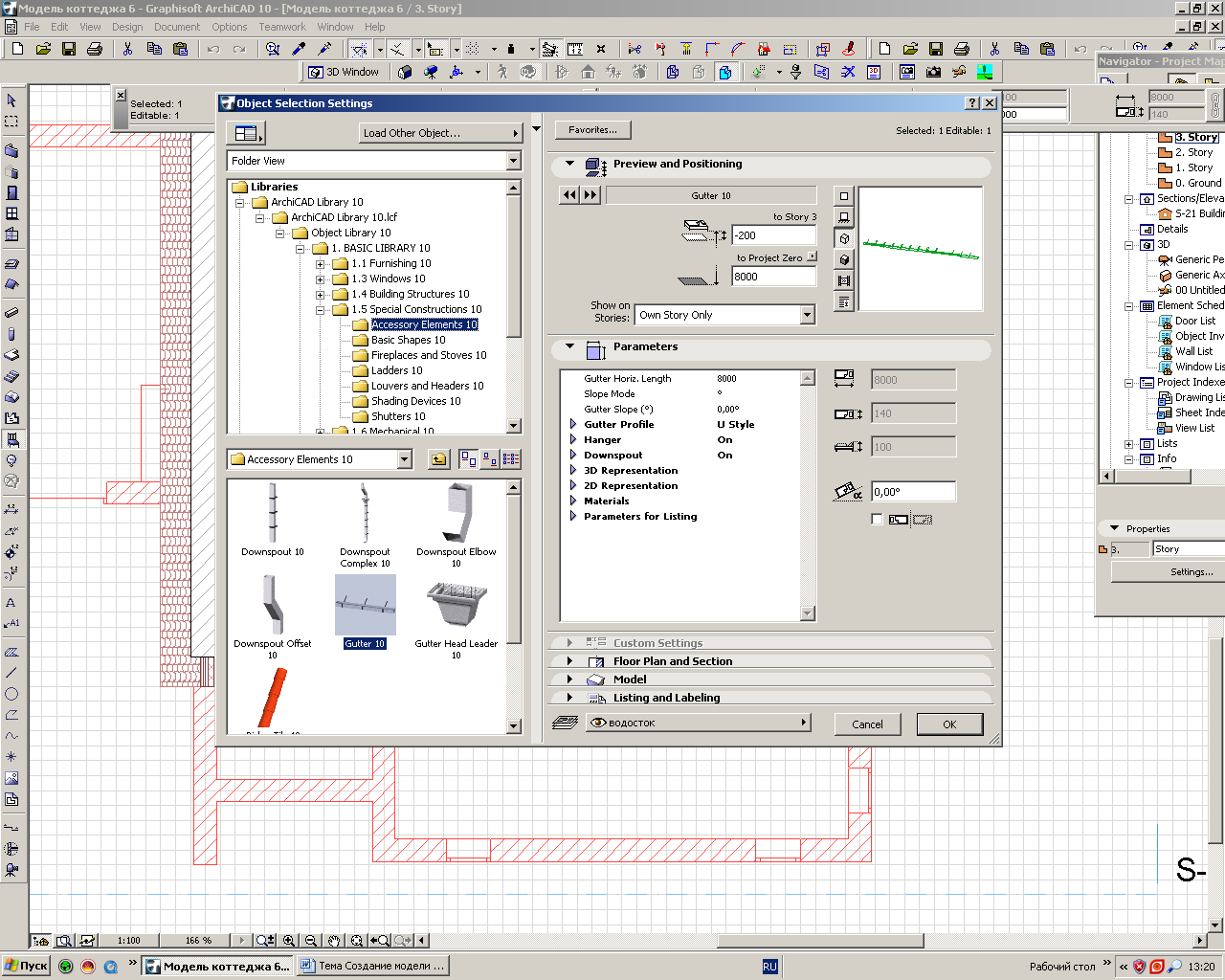
Task: Click the RU language indicator
Action: coord(769,967)
